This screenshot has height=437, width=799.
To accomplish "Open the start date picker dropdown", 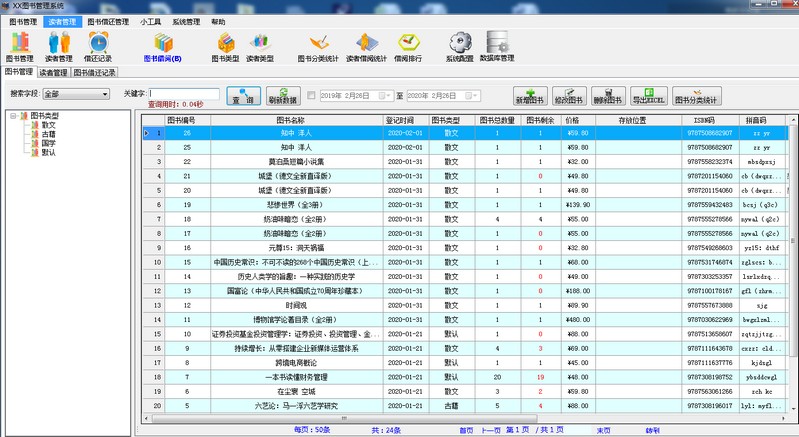I will click(386, 96).
